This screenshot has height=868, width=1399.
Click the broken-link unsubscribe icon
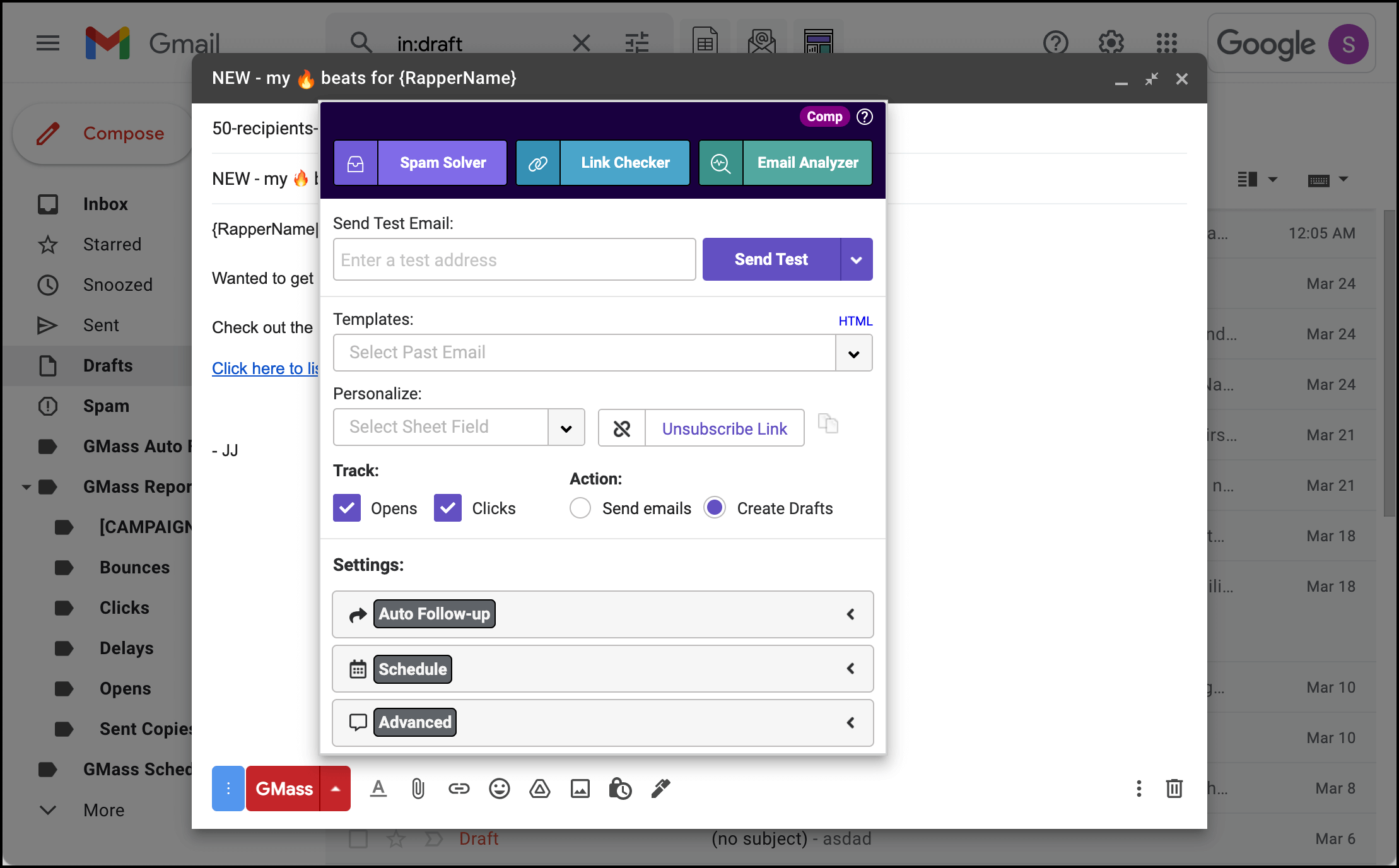click(x=622, y=428)
